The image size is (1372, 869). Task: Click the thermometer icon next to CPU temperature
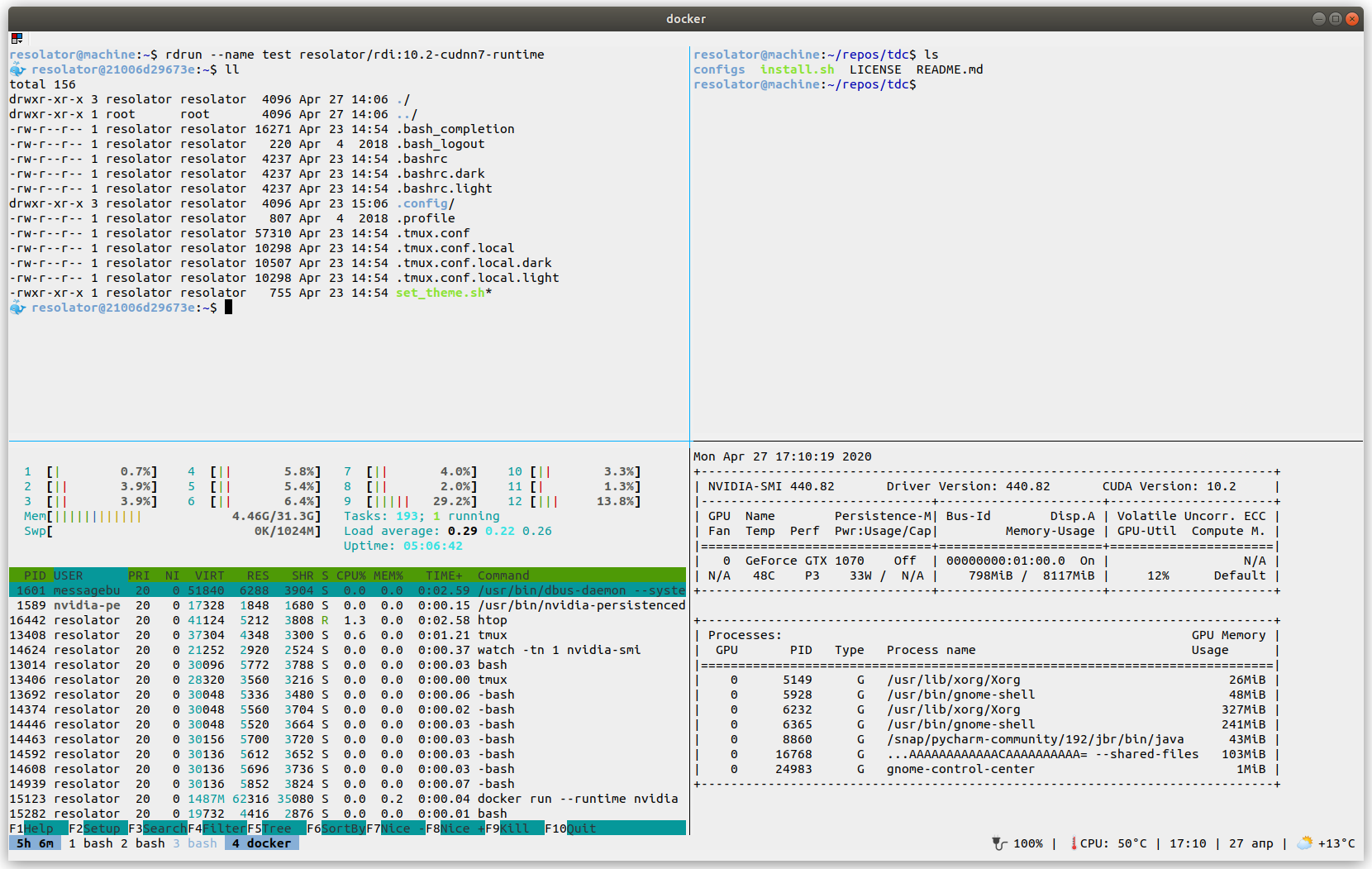pos(1073,843)
